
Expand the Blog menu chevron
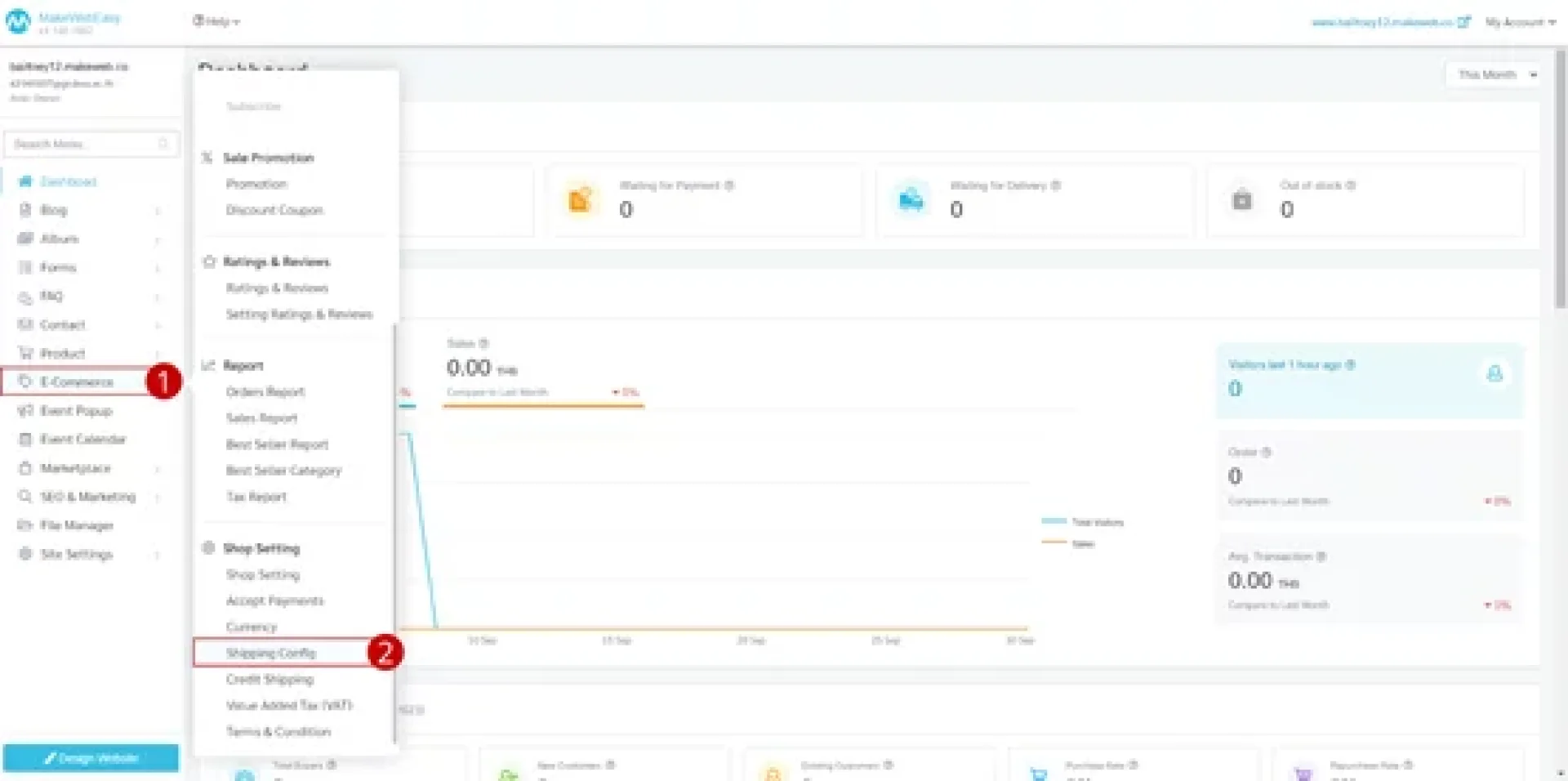[157, 211]
